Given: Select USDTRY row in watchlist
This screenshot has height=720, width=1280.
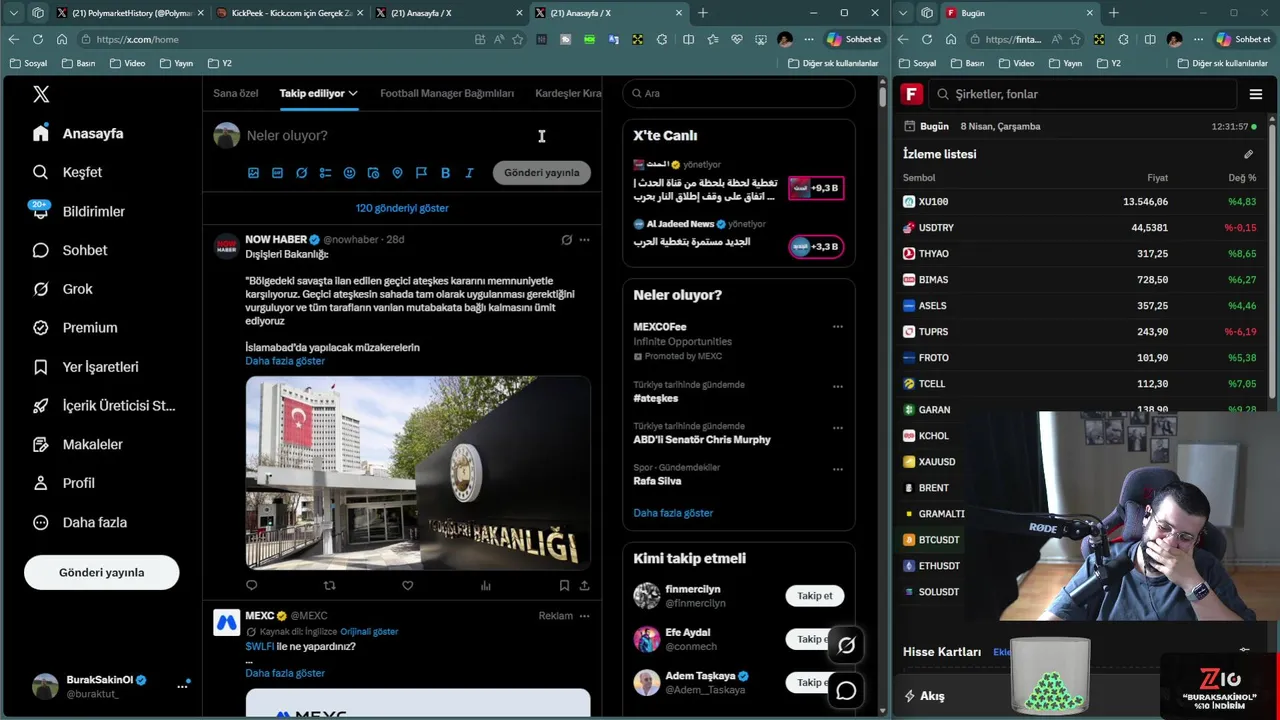Looking at the screenshot, I should [x=1080, y=227].
